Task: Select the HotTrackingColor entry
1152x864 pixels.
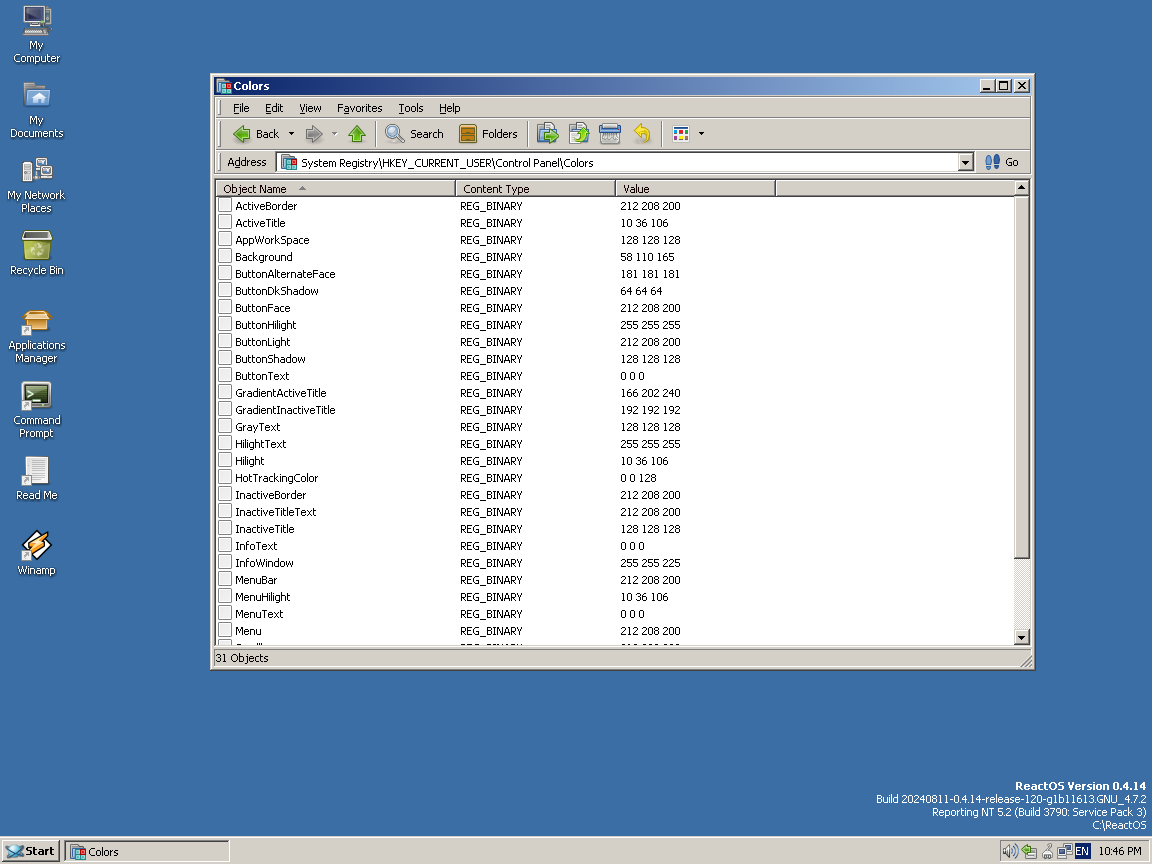Action: point(276,478)
